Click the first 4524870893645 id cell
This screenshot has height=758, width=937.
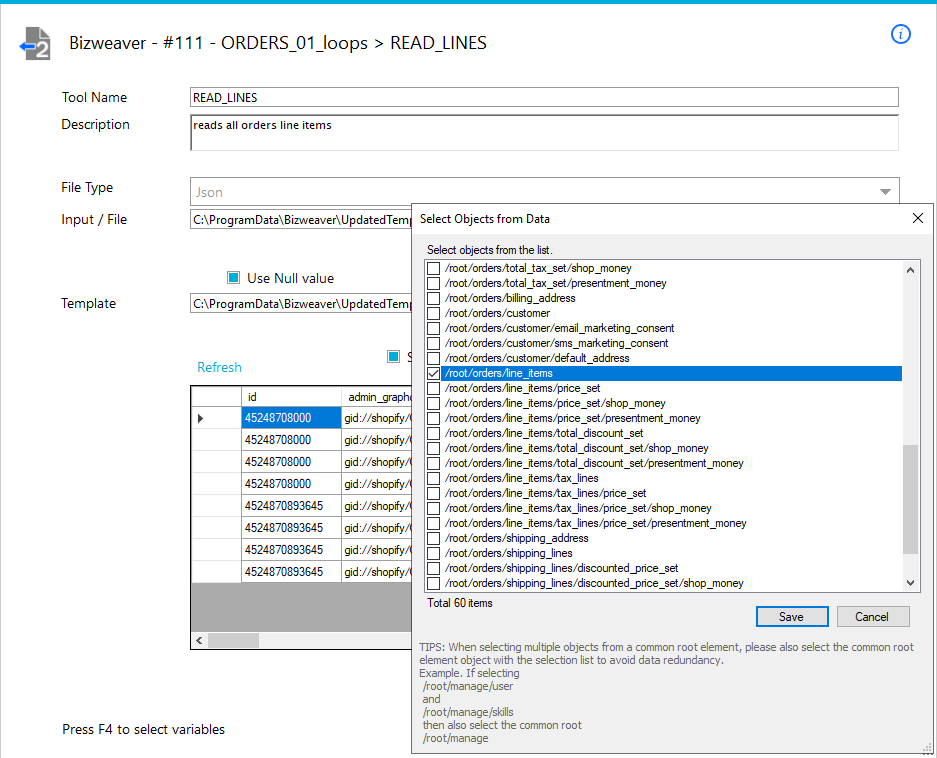click(291, 506)
